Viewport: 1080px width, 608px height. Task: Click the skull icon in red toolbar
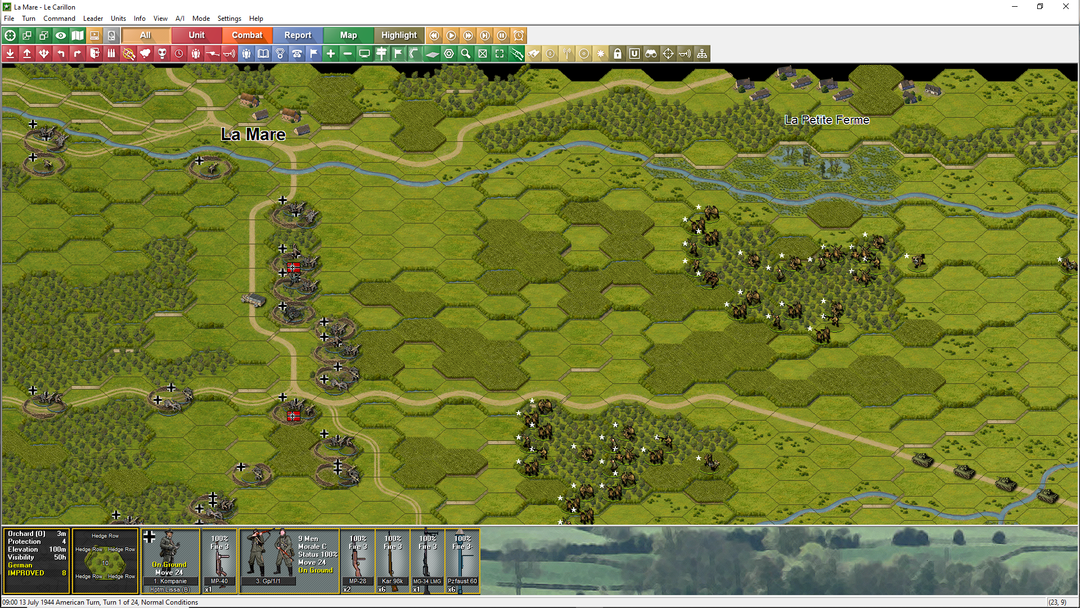pos(162,53)
